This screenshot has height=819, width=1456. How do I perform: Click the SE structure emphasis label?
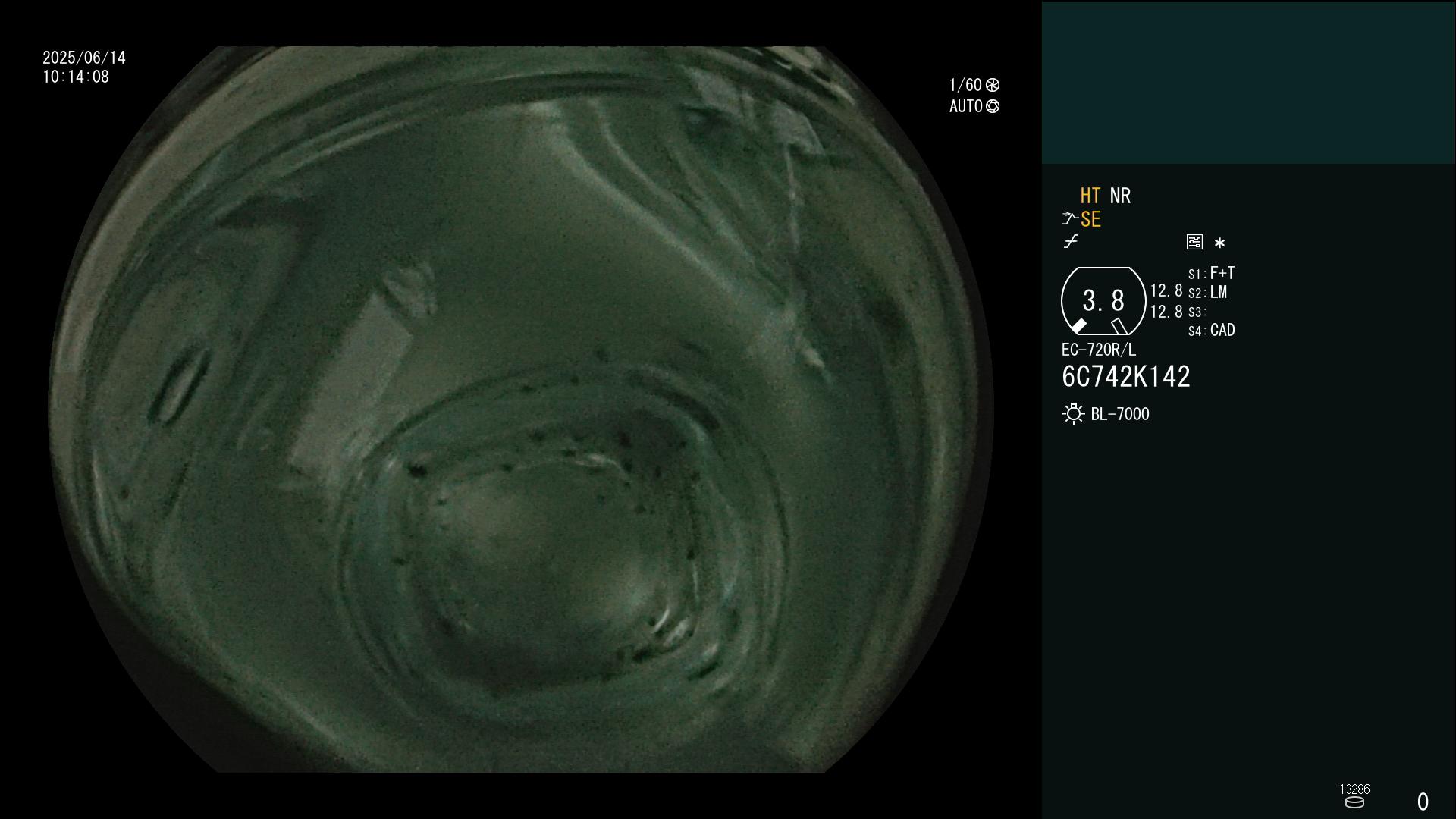tap(1090, 220)
